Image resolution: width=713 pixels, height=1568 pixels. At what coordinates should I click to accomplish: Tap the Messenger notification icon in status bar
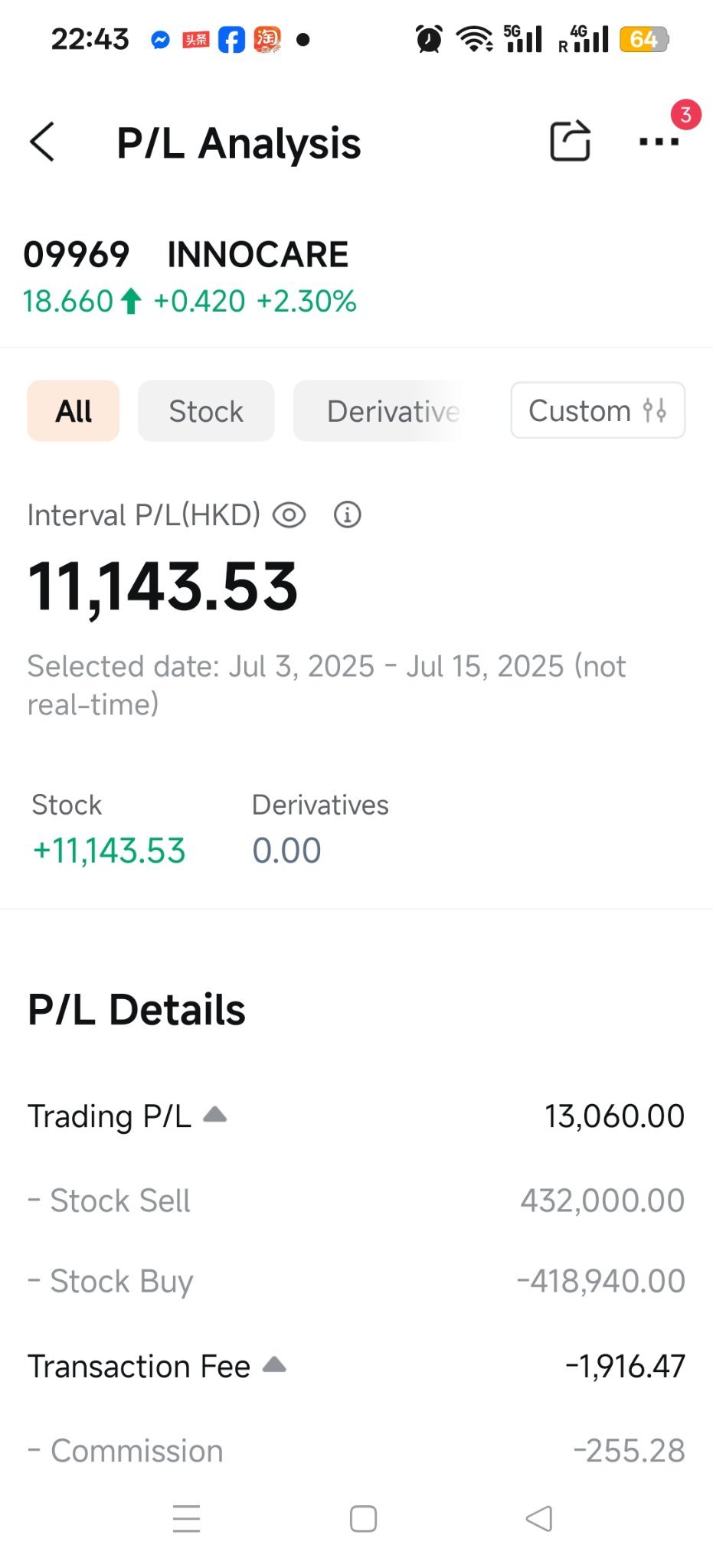(x=160, y=40)
